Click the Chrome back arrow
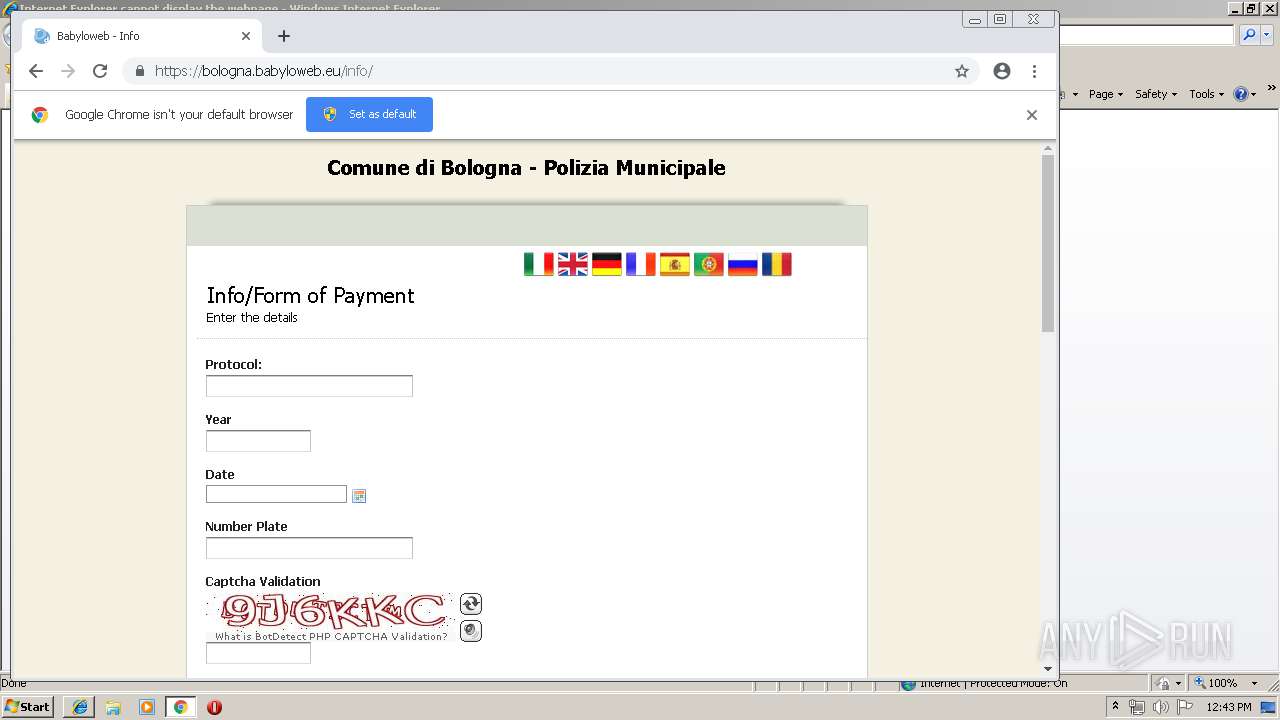The height and width of the screenshot is (720, 1280). (36, 71)
